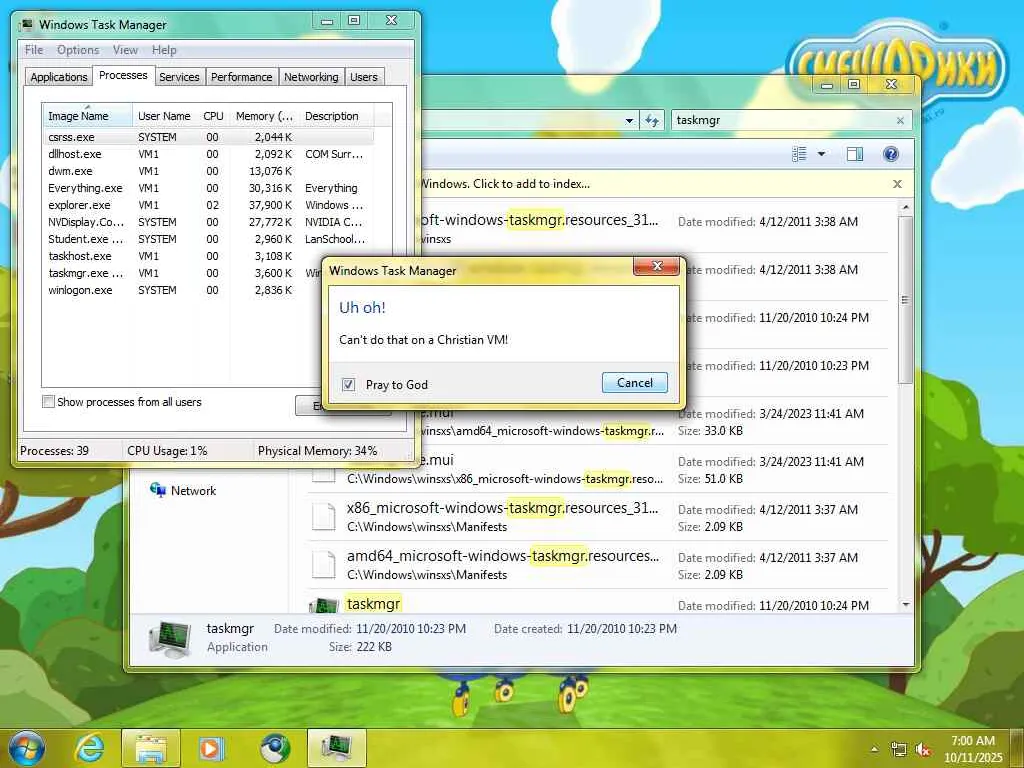
Task: Clear the taskmgr search with the X
Action: coord(901,120)
